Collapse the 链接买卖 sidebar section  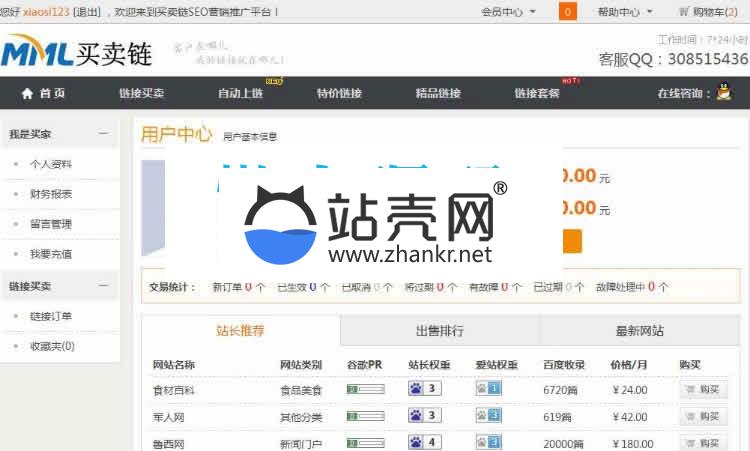103,285
